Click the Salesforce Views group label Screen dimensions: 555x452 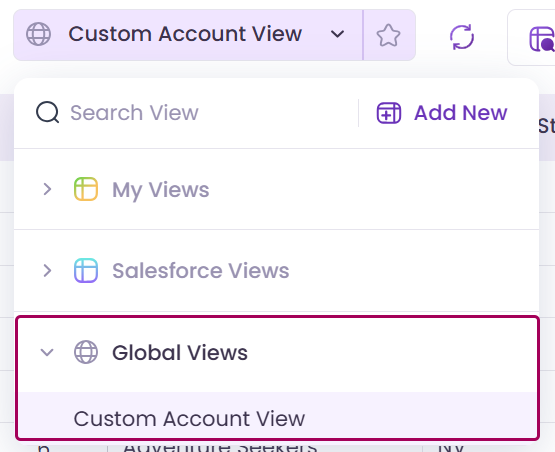(201, 271)
